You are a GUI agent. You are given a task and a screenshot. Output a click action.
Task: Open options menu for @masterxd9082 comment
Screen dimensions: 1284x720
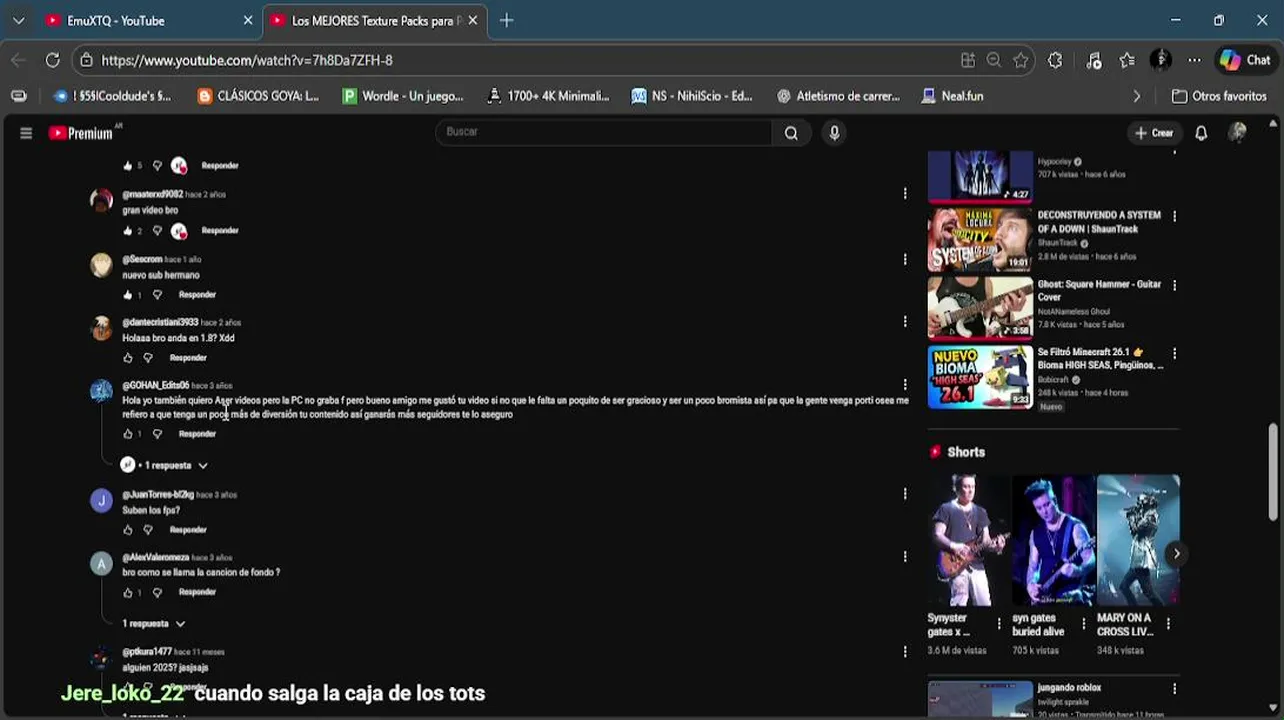[905, 194]
